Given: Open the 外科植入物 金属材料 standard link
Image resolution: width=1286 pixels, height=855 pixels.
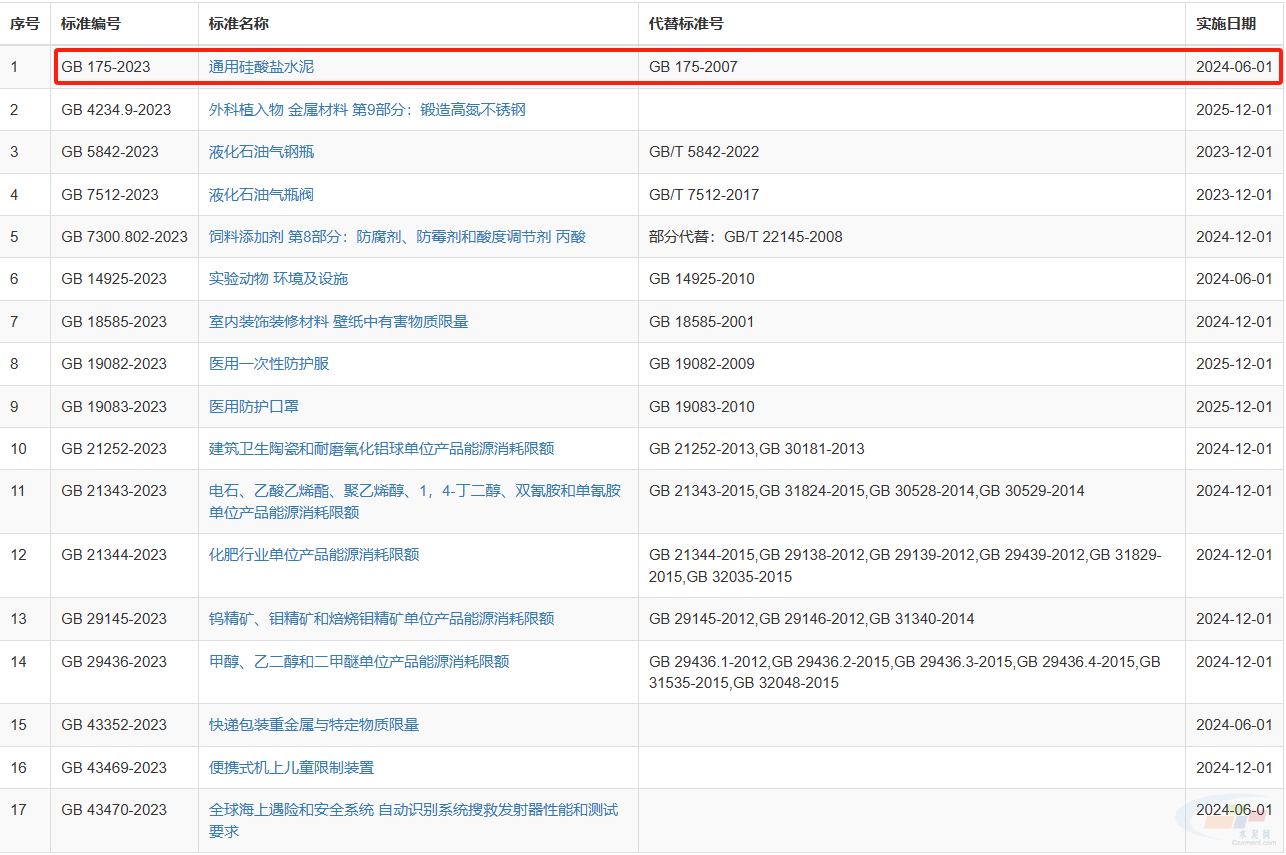Looking at the screenshot, I should pyautogui.click(x=366, y=110).
